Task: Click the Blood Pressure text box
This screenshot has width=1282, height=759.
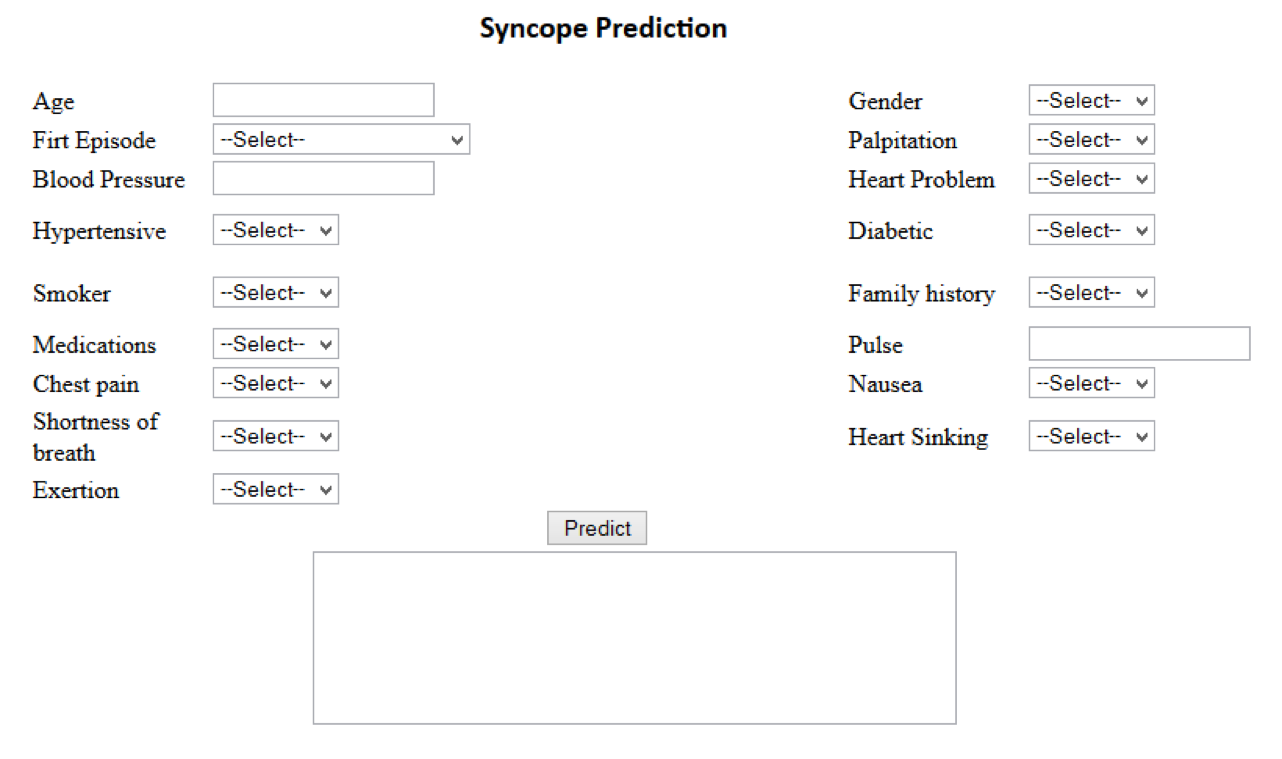Action: click(x=323, y=179)
